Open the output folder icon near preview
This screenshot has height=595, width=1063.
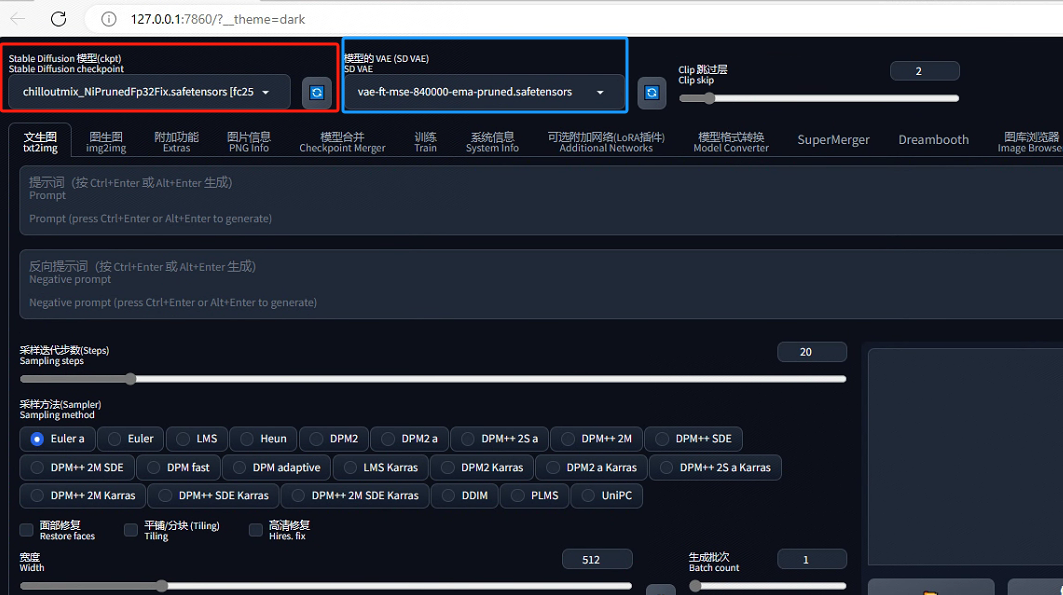(x=930, y=589)
